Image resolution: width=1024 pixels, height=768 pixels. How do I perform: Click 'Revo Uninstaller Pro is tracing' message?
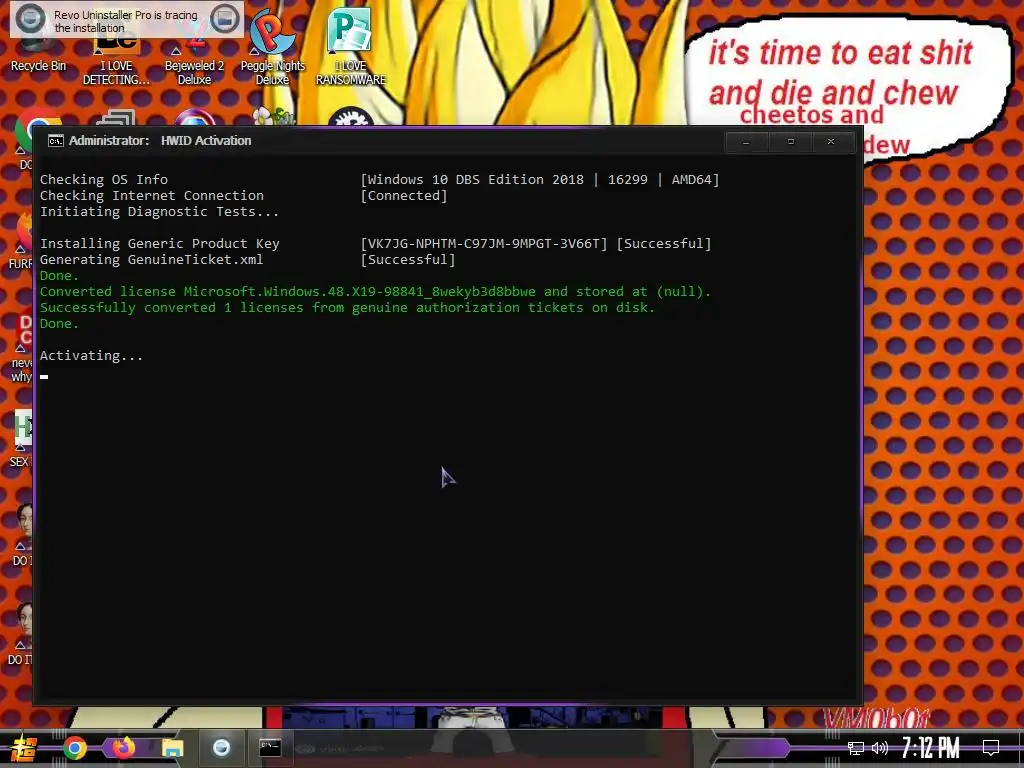point(125,21)
